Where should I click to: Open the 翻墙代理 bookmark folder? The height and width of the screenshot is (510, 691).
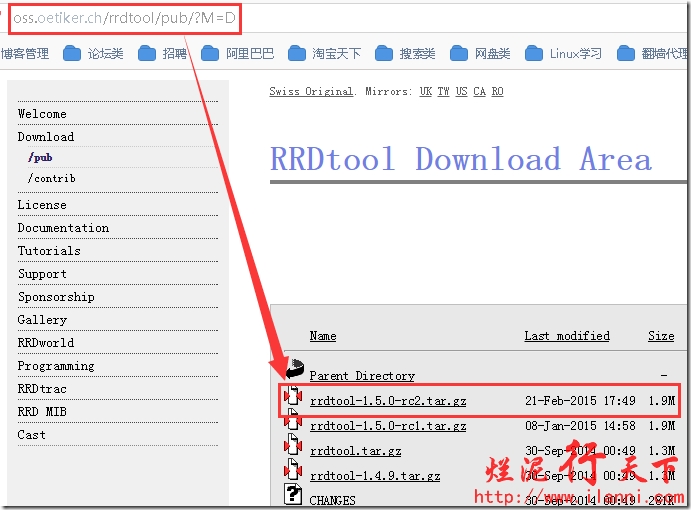coord(652,54)
